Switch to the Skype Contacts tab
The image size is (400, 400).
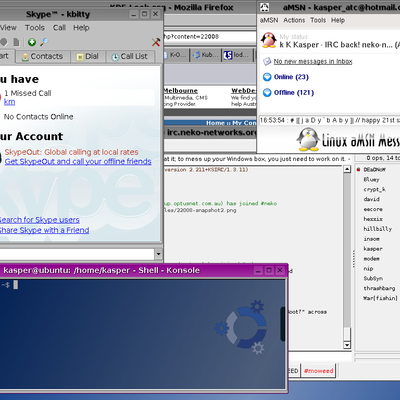[43, 56]
